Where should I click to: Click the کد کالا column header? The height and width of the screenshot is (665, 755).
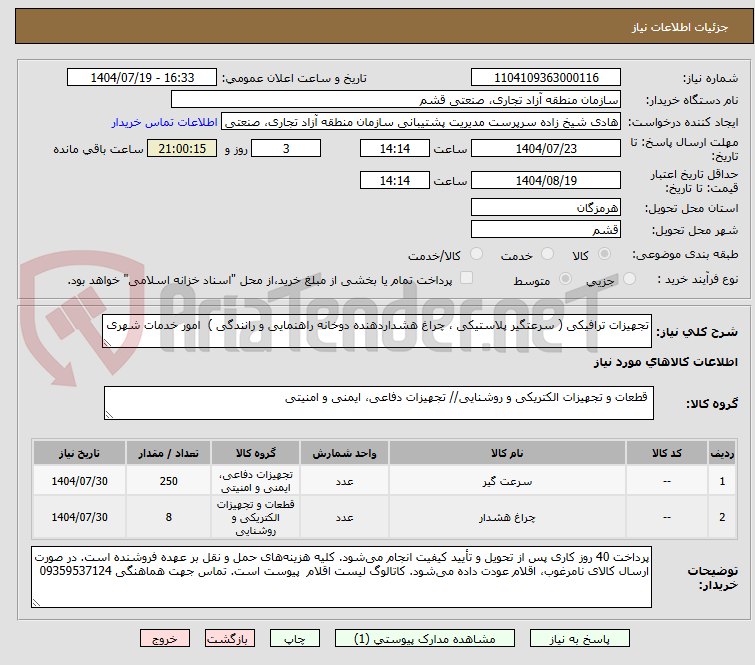[667, 453]
